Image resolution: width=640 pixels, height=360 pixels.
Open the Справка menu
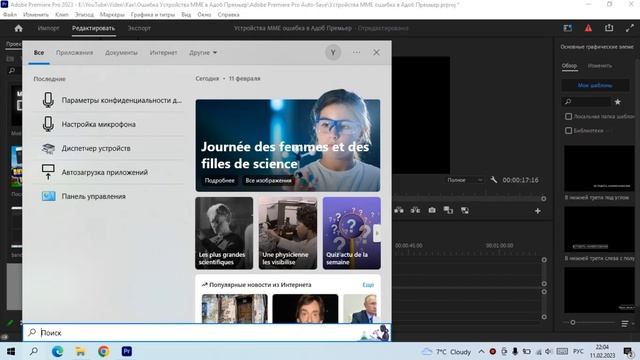(228, 14)
